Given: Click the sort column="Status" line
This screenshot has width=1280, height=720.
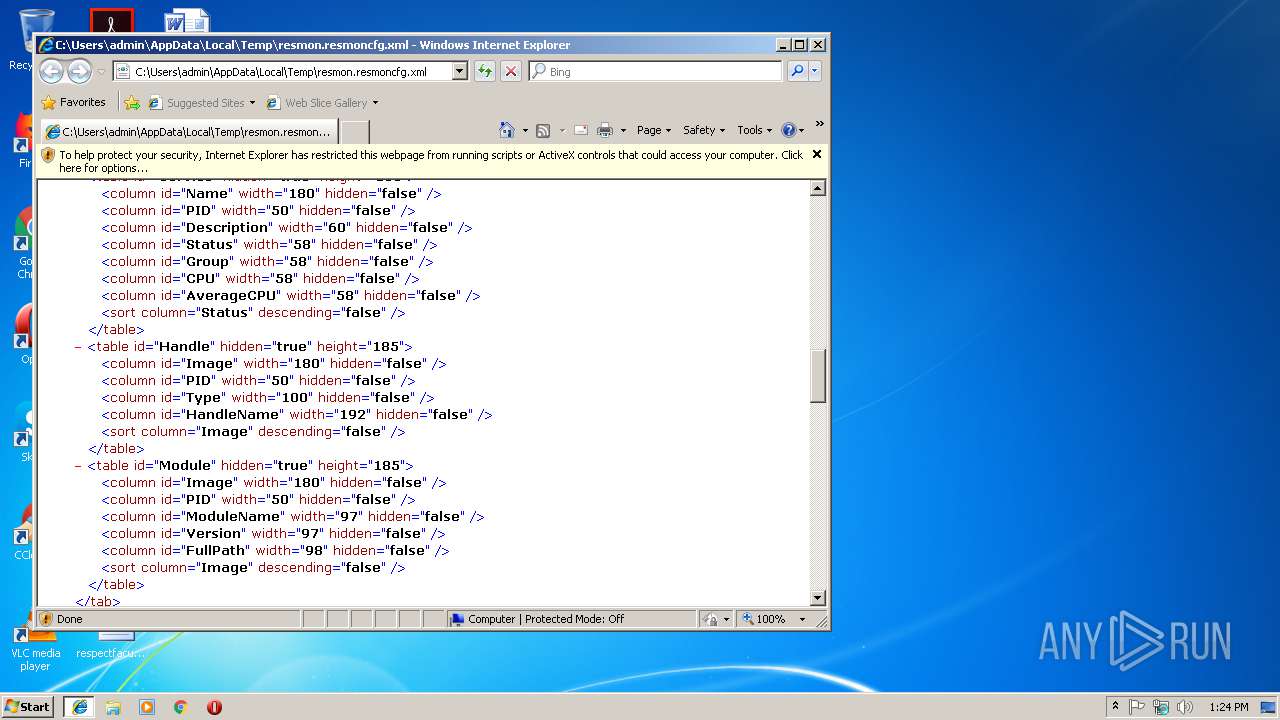Looking at the screenshot, I should coord(253,313).
